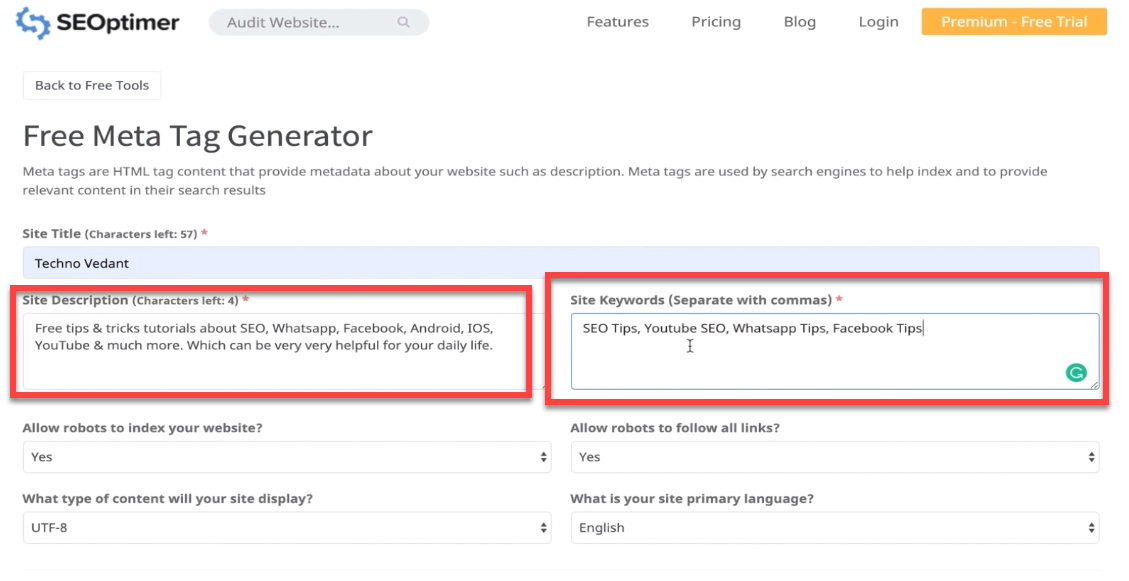1129x581 pixels.
Task: Click the green Grammarly icon in keywords box
Action: pos(1076,372)
